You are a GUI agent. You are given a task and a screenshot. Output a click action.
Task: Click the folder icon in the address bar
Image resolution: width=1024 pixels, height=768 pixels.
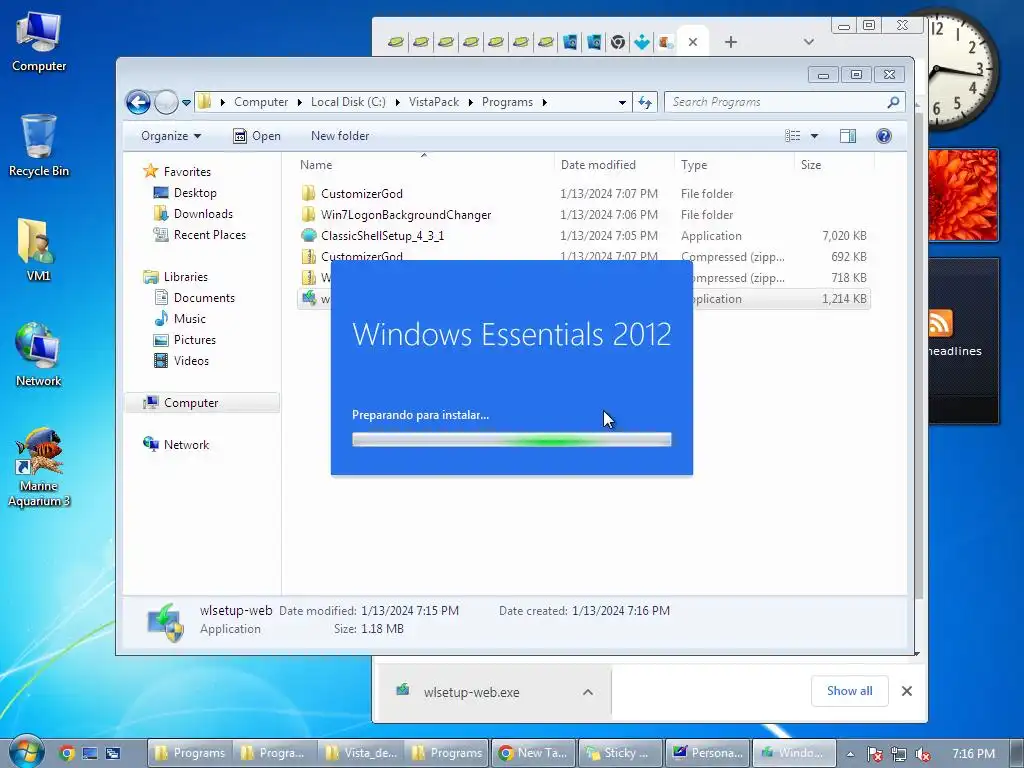205,102
